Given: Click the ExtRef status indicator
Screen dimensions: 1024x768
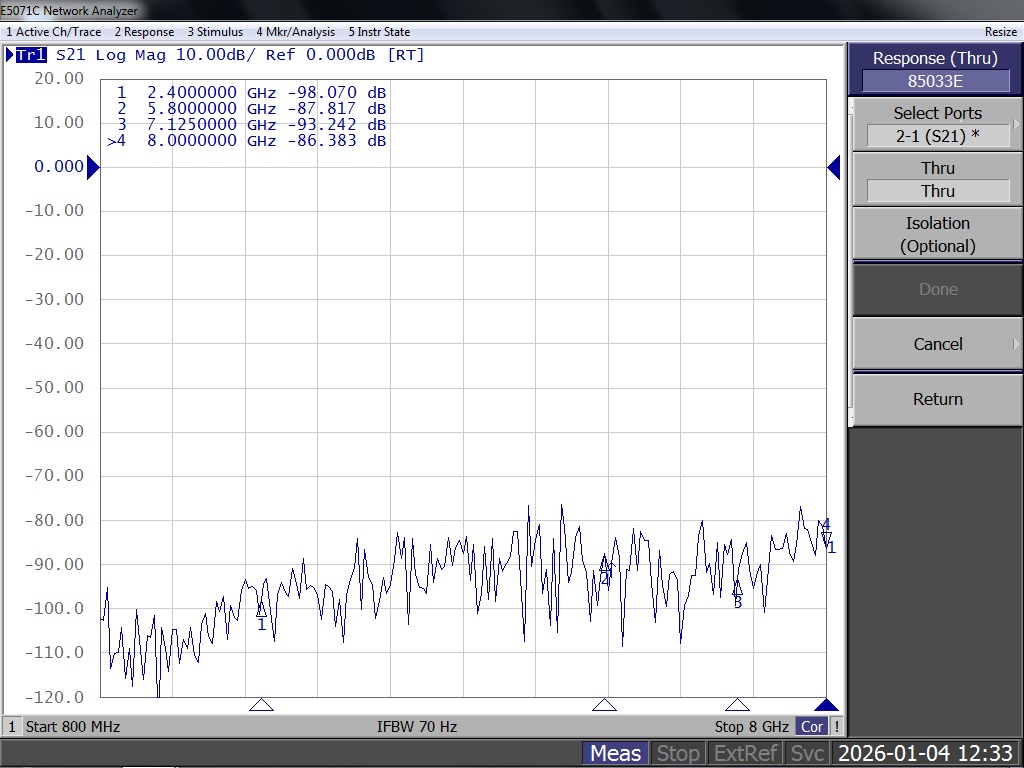Looking at the screenshot, I should [x=745, y=753].
